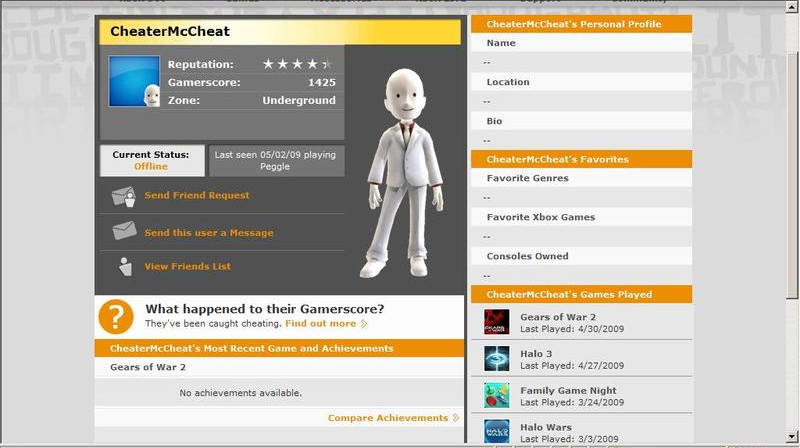Click the orange question mark icon
The height and width of the screenshot is (448, 800).
point(116,316)
